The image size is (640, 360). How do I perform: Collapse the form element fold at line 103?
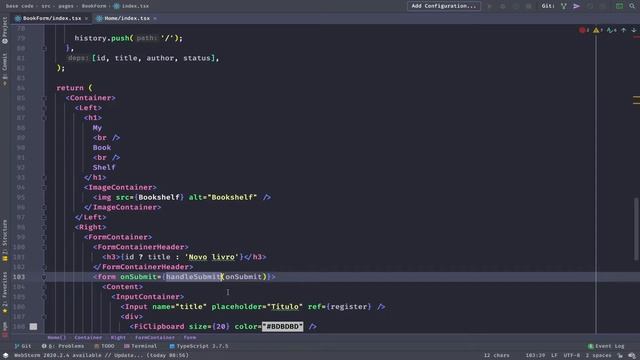pyautogui.click(x=44, y=277)
